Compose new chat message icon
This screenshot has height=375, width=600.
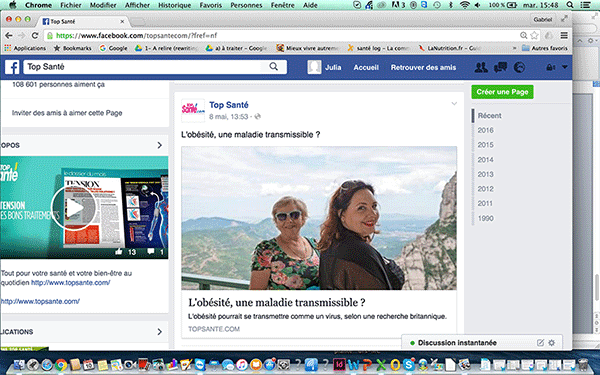(x=540, y=343)
